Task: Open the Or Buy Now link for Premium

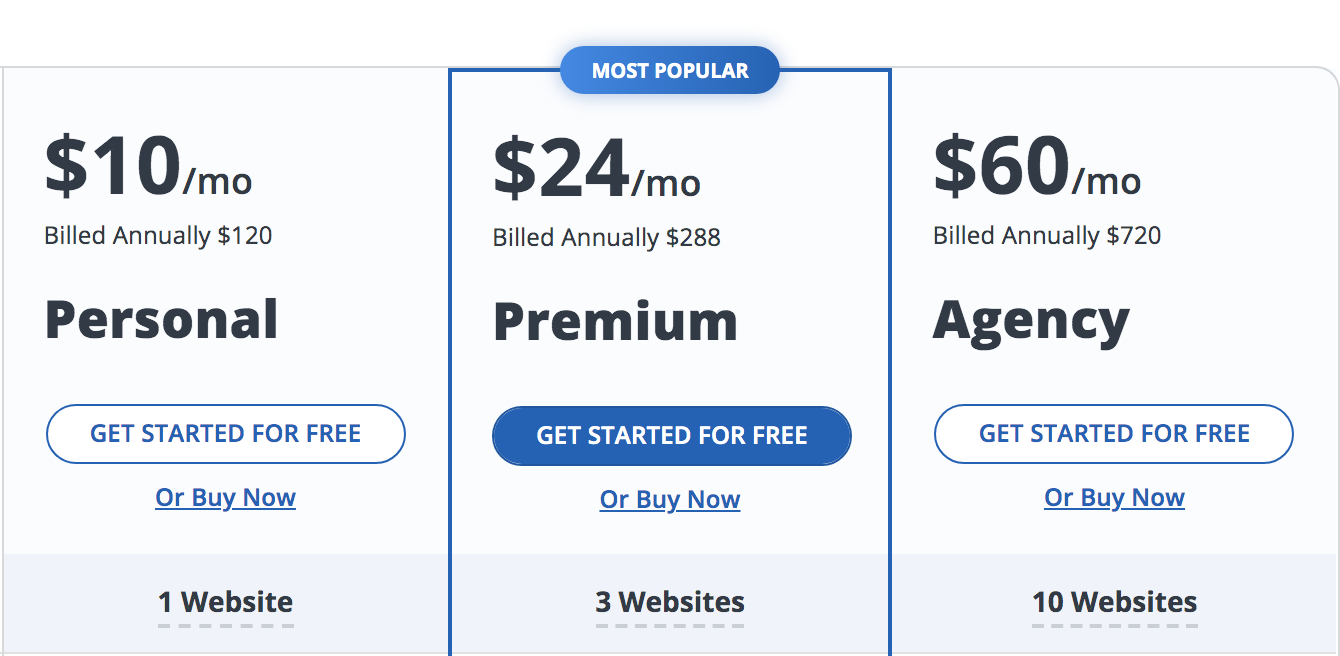Action: (x=670, y=499)
